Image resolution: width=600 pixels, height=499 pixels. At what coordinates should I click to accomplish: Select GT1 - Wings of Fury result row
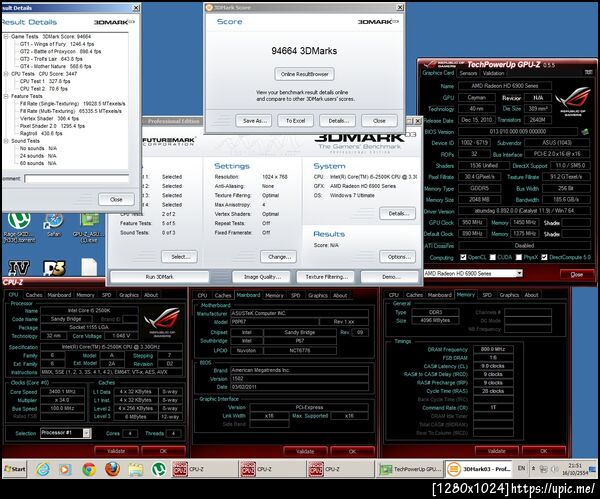[57, 44]
